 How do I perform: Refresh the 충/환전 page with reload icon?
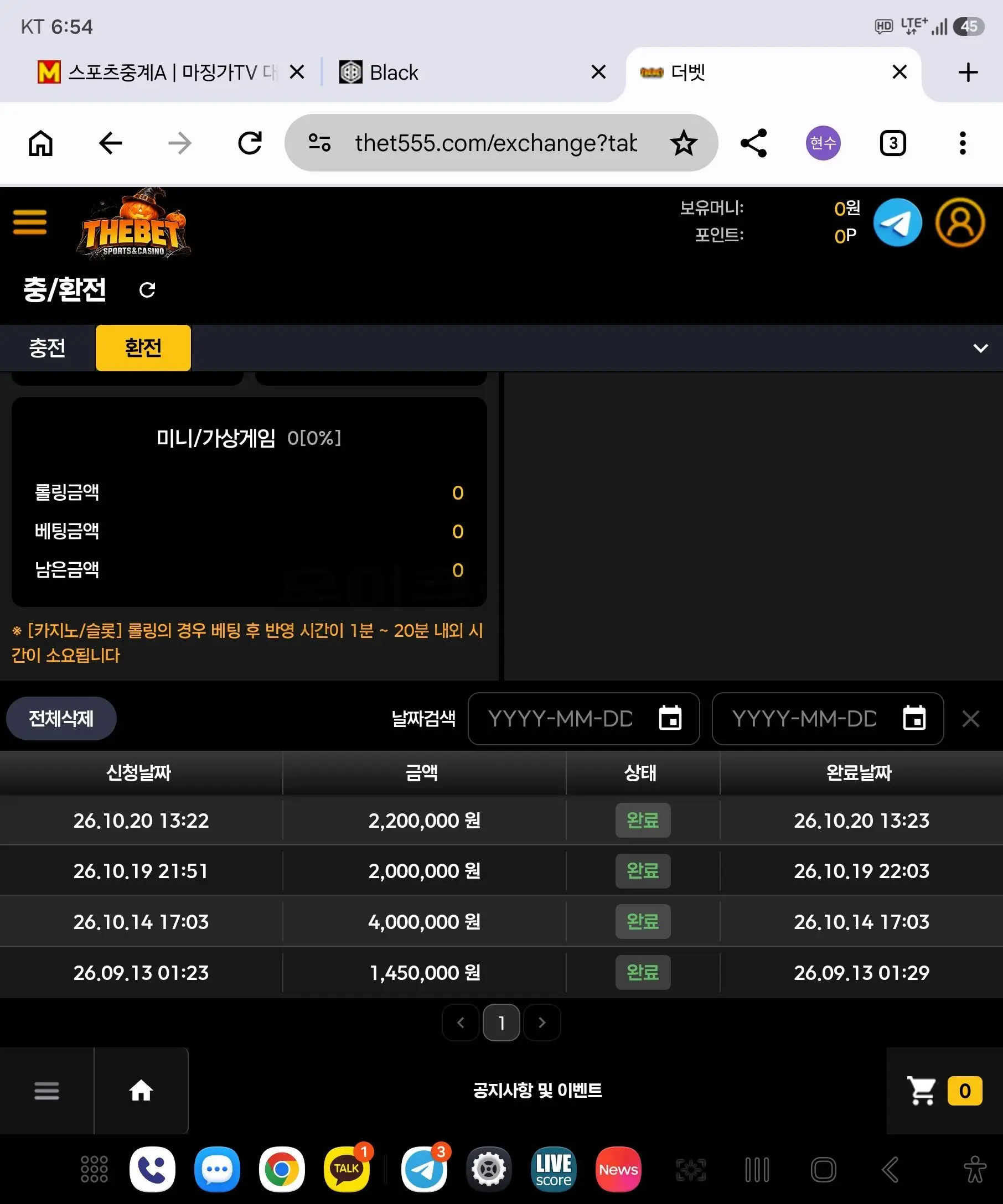tap(147, 290)
